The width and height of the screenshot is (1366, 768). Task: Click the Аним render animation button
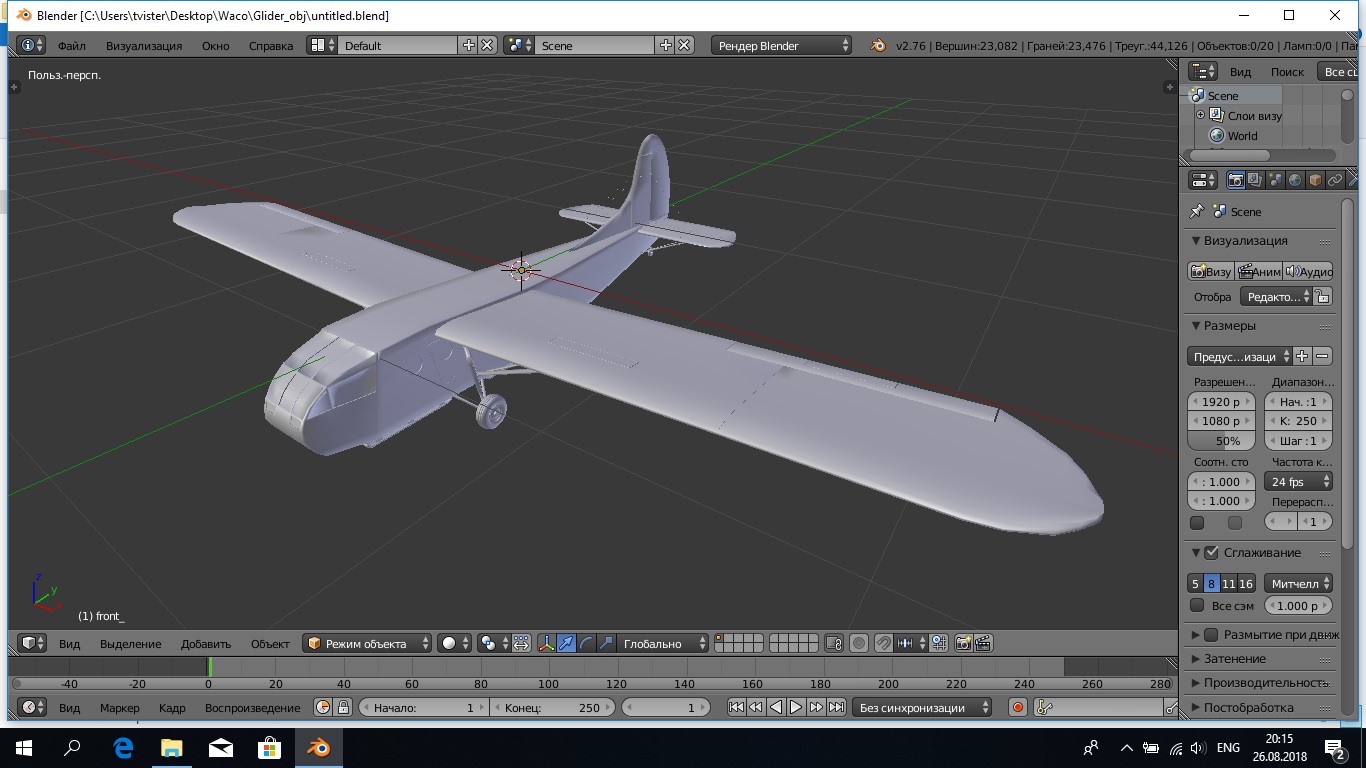[x=1259, y=271]
